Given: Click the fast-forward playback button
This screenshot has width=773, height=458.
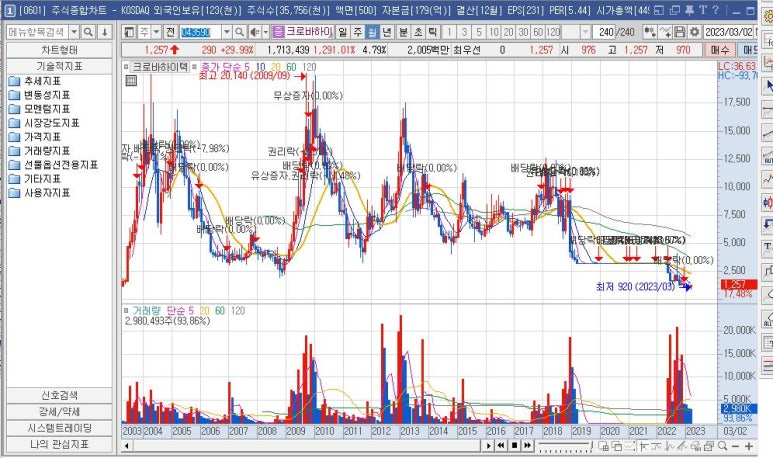Looking at the screenshot, I should (527, 446).
